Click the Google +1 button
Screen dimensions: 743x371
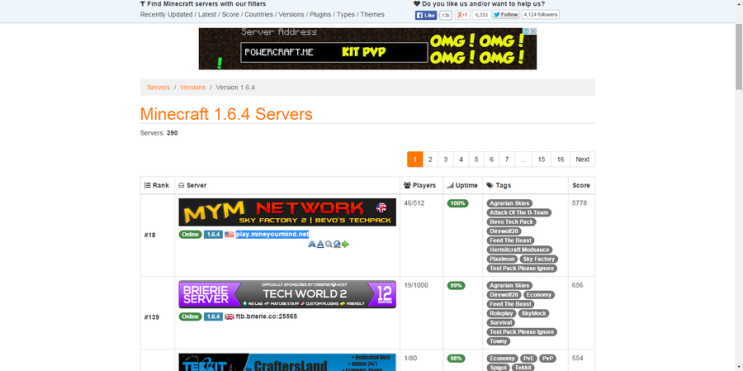click(x=462, y=15)
